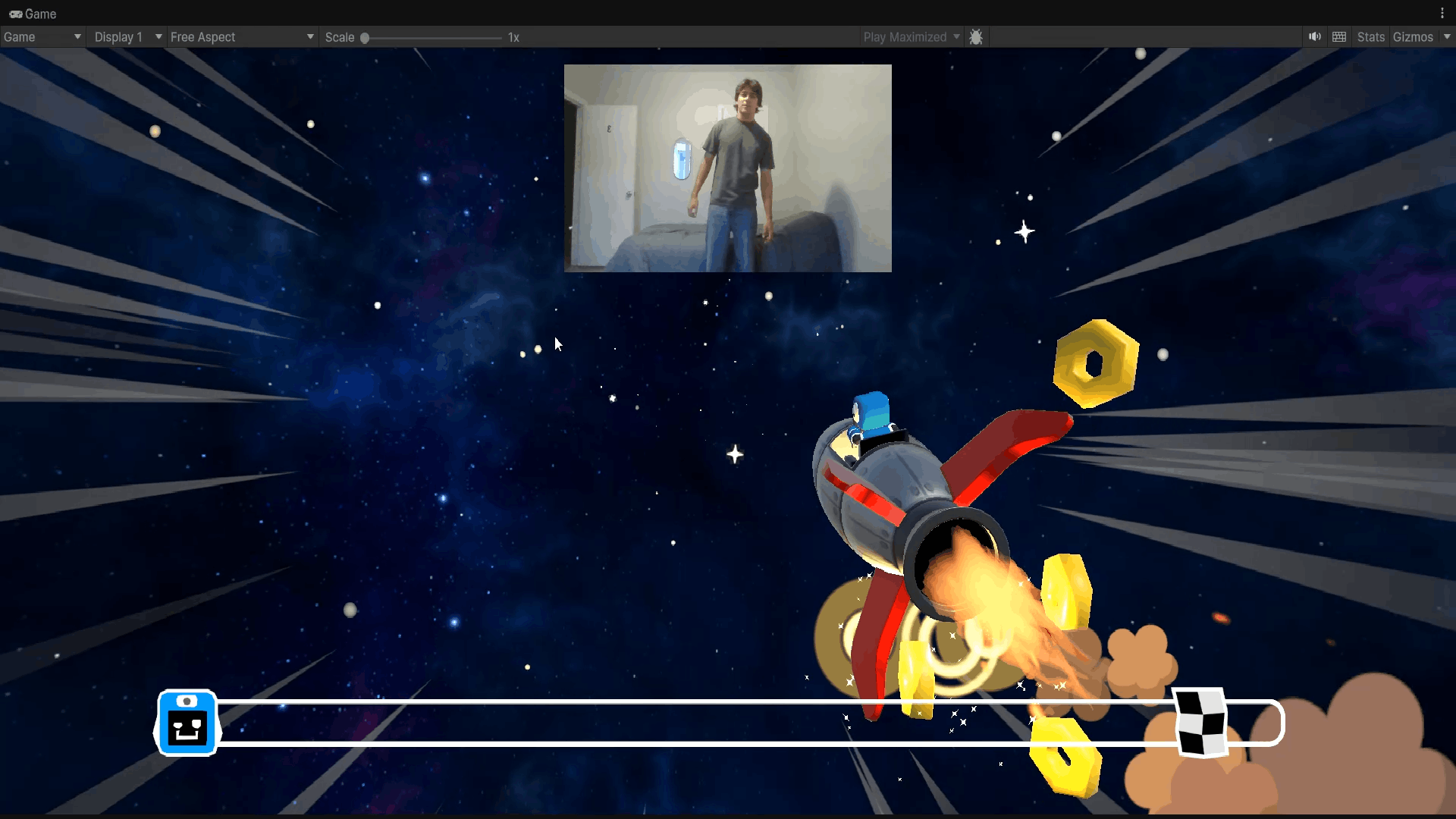Click the shortcuts keyboard icon in toolbar

coord(1339,36)
